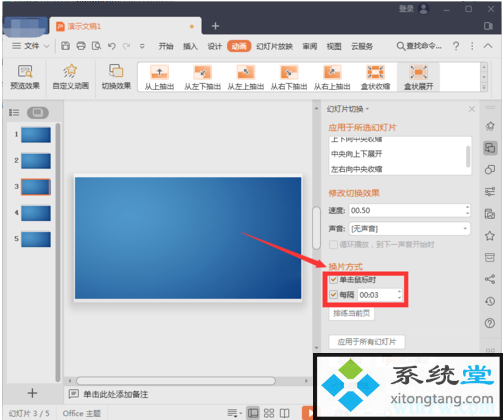Screen dimensions: 503x420
Task: Click the print icon in toolbar
Action: coord(81,46)
